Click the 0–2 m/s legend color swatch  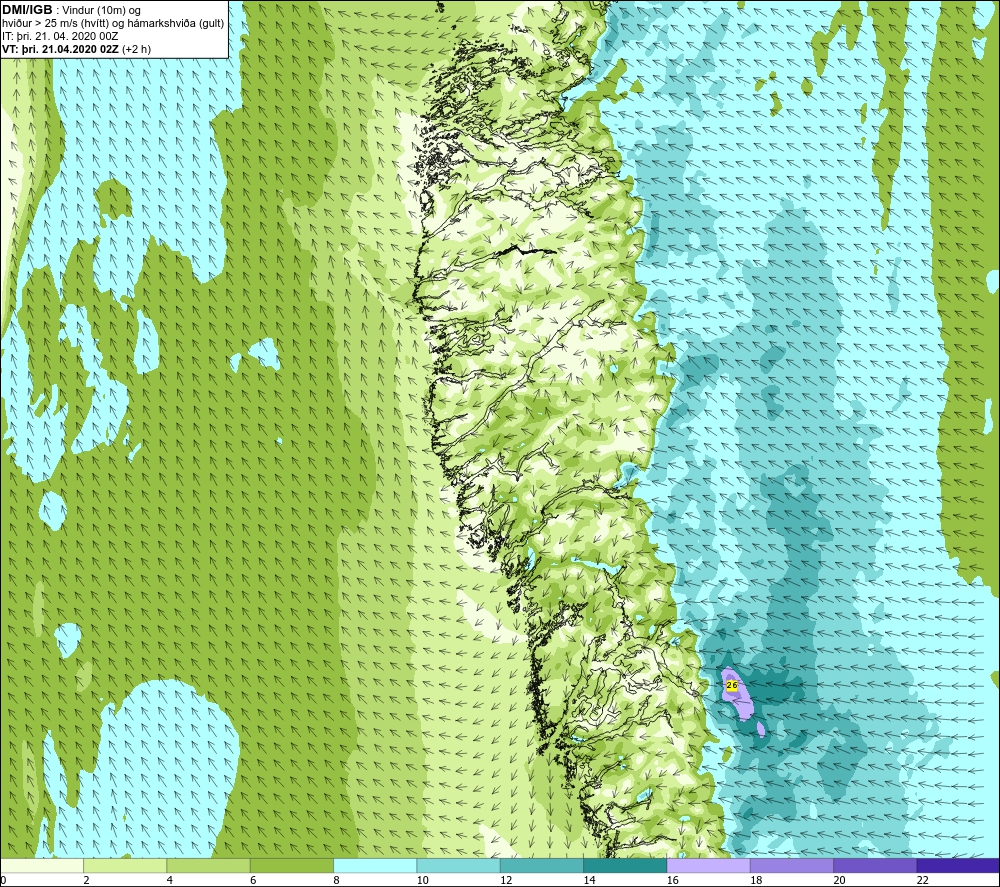42,865
